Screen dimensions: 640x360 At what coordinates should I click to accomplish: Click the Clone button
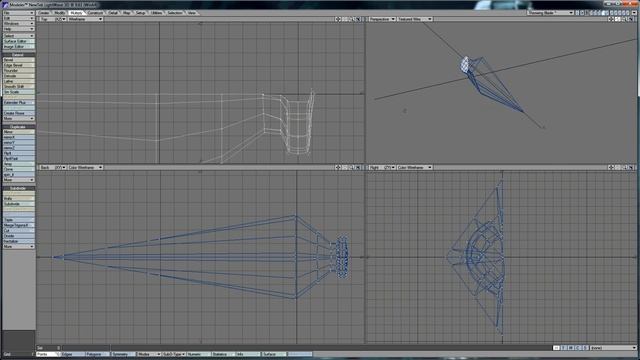tap(19, 169)
